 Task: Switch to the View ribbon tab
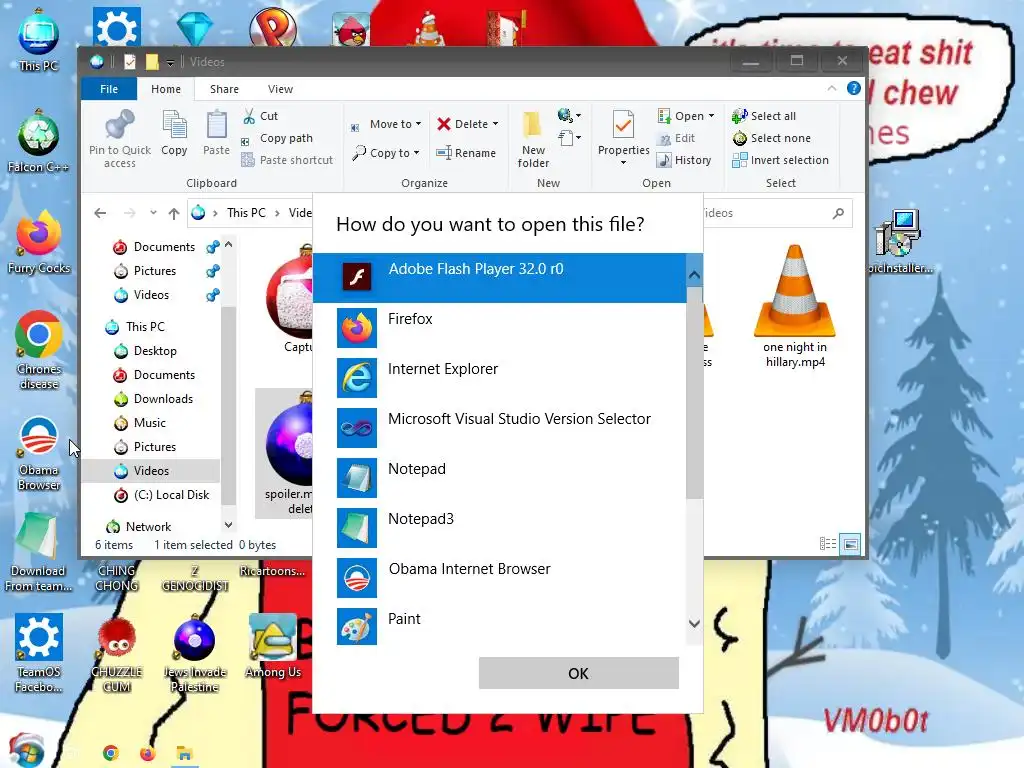click(280, 89)
